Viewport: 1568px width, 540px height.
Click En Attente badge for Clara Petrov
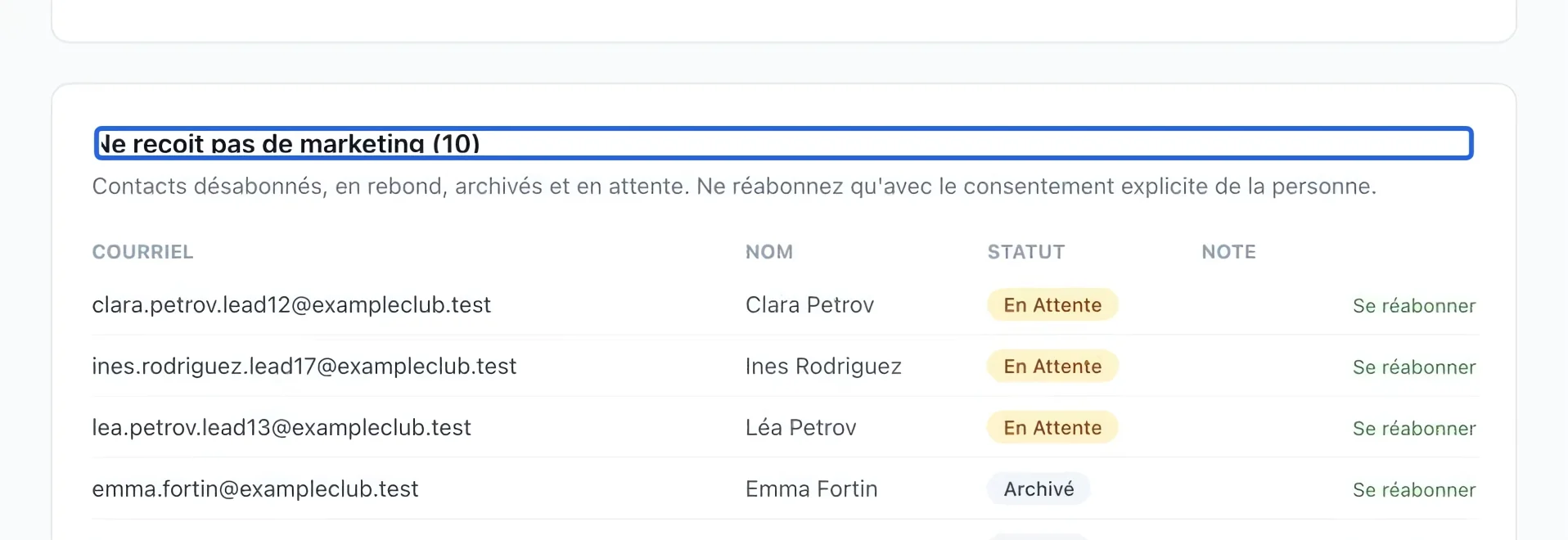tap(1052, 305)
